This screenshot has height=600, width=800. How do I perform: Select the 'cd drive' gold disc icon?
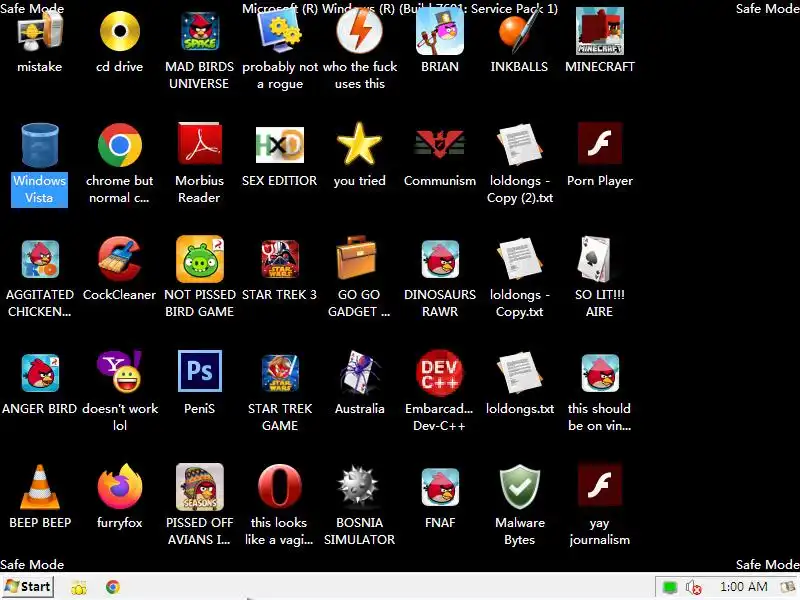coord(120,32)
